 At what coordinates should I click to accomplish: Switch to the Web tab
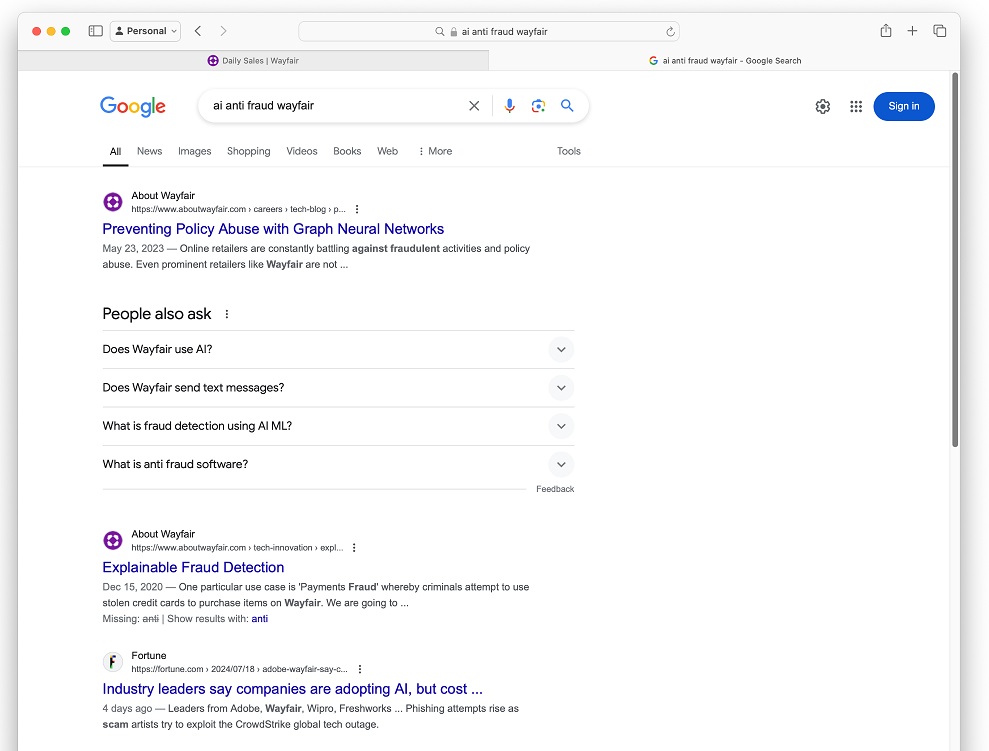[387, 151]
